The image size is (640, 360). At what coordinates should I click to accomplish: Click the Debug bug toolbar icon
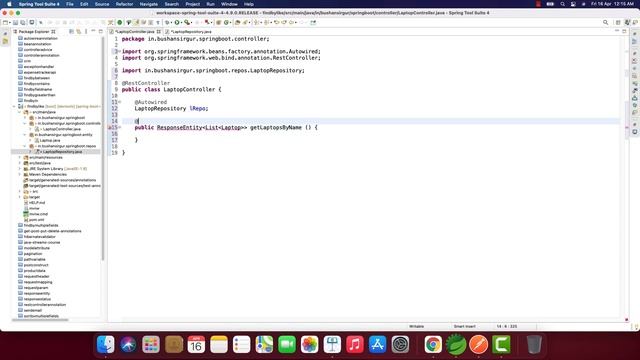[167, 22]
